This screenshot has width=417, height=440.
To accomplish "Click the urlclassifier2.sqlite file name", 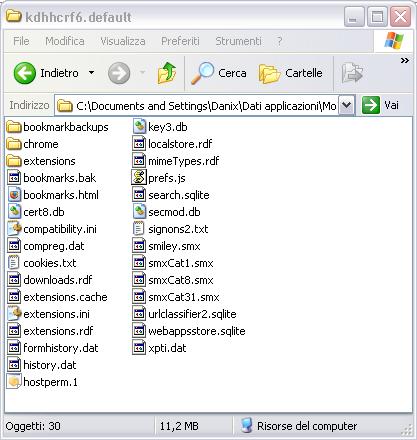I will click(192, 314).
